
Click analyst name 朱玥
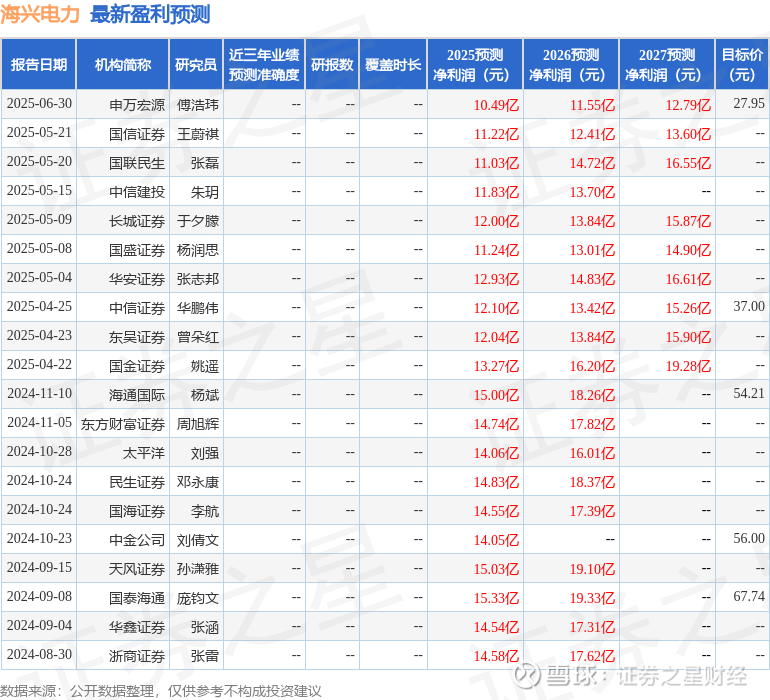tap(205, 192)
